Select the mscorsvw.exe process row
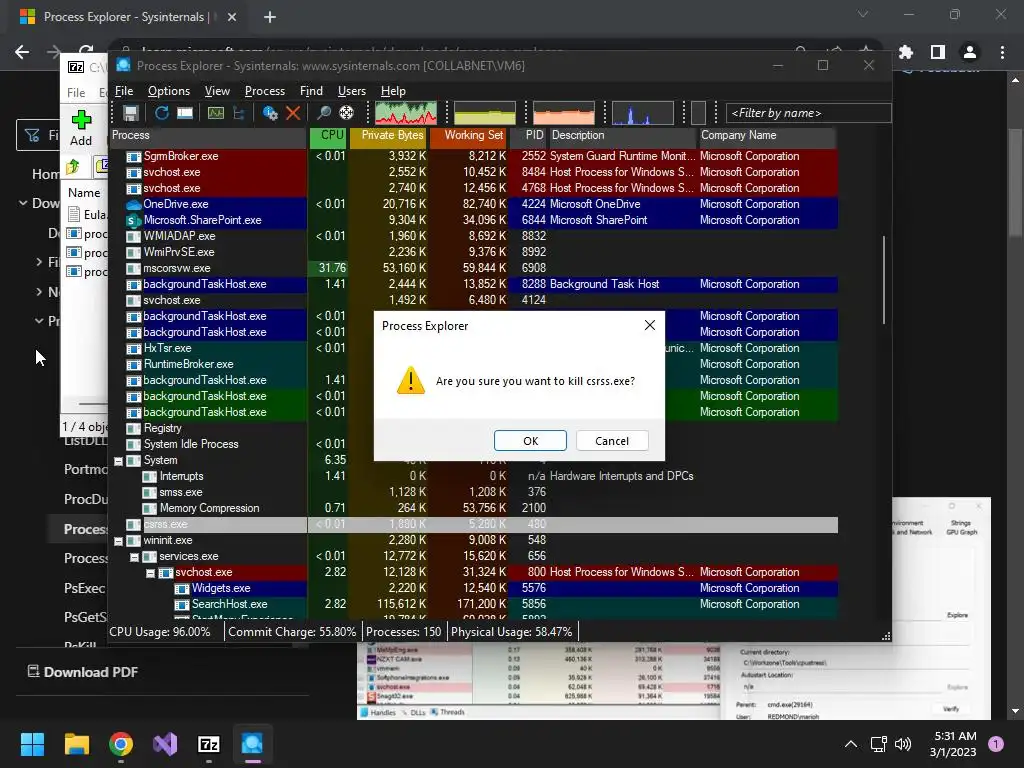 (474, 268)
